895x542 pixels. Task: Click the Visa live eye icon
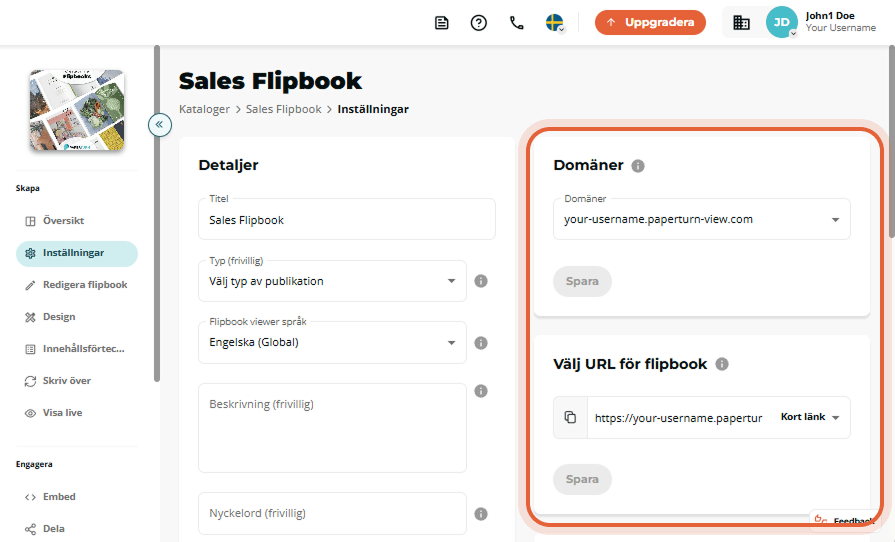[x=30, y=413]
